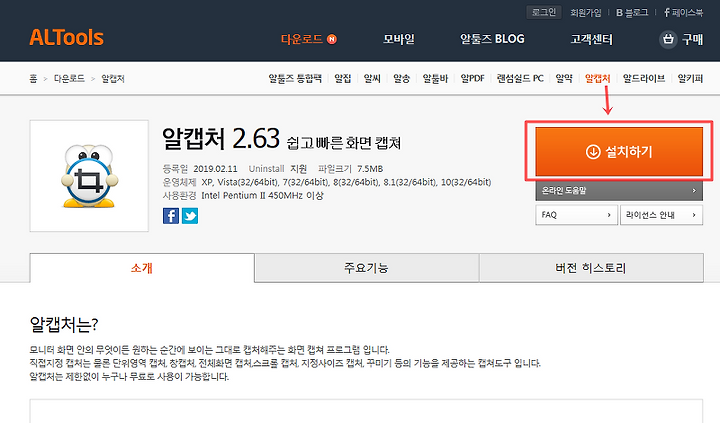Select the highlighted 알캡처 product link
The width and height of the screenshot is (720, 423).
[597, 79]
